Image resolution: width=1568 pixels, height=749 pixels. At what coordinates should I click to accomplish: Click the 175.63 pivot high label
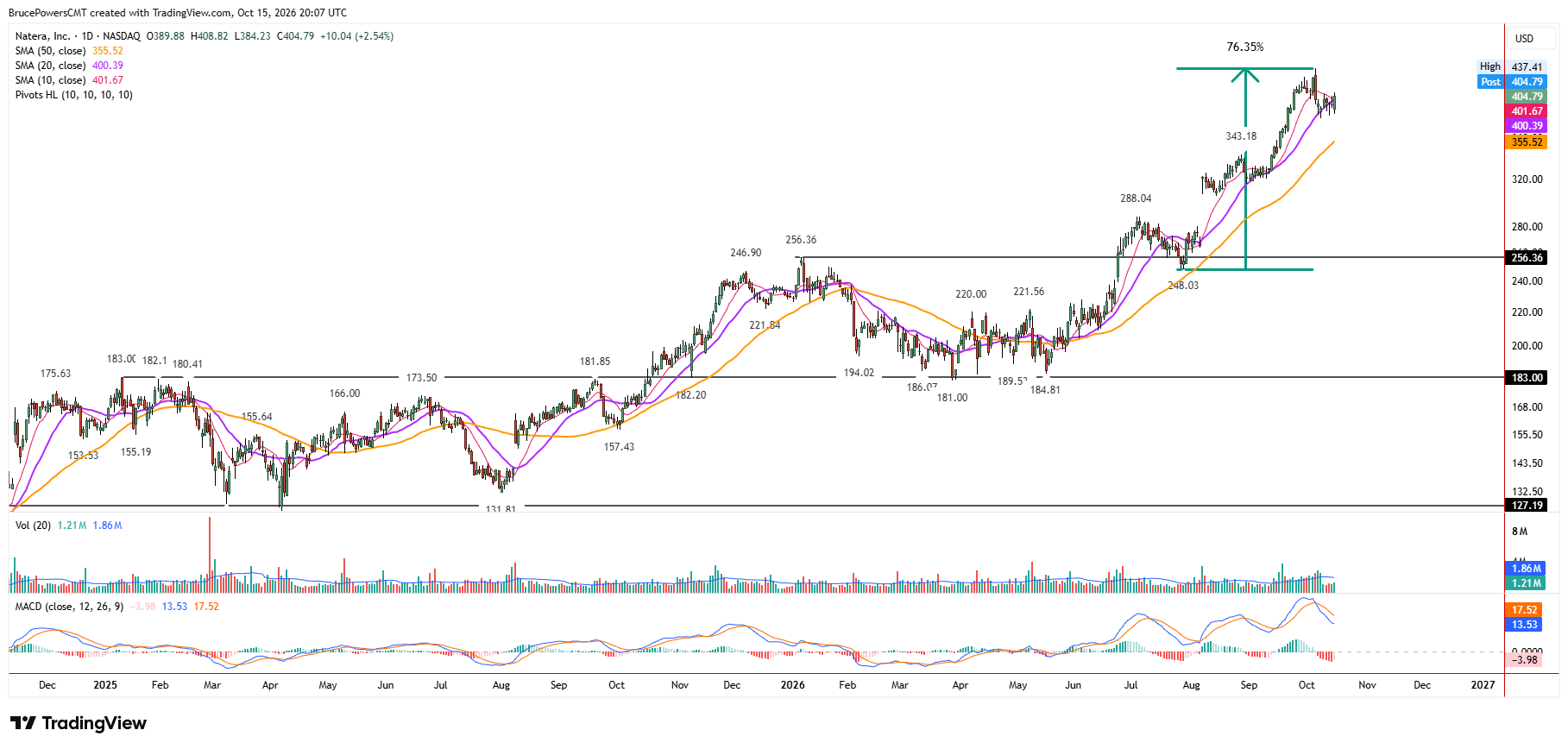pos(55,374)
